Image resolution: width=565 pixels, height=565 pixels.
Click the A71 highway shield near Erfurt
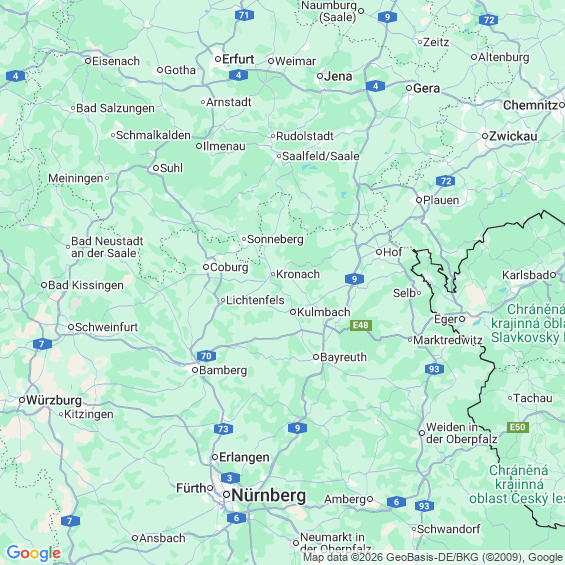[x=244, y=15]
